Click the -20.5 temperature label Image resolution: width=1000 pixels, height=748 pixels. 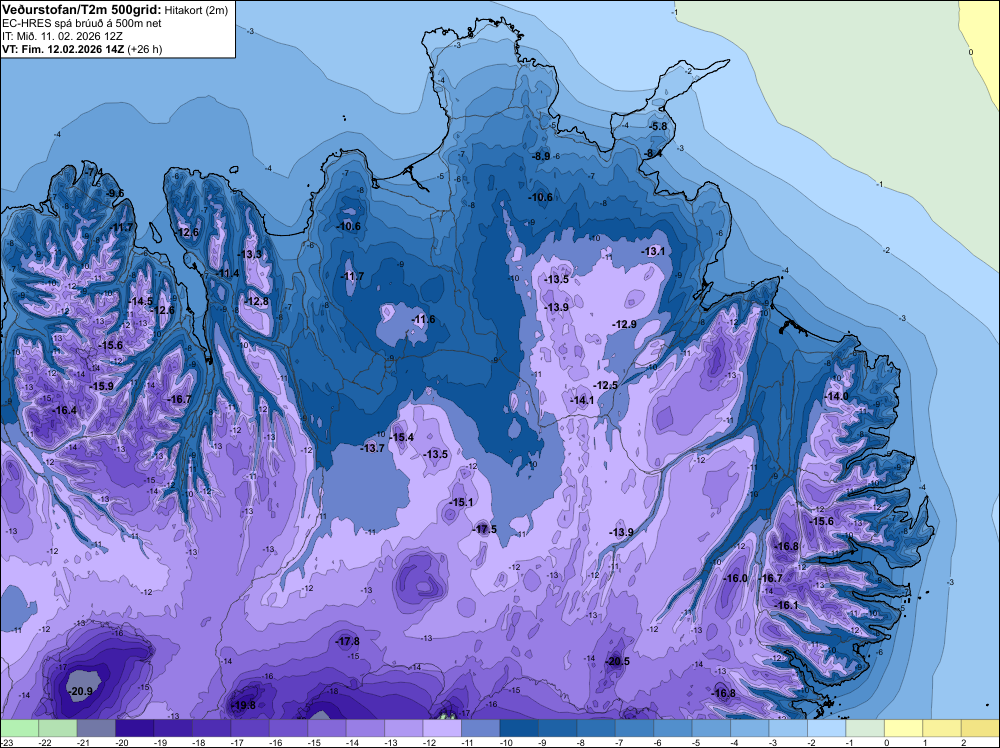click(617, 661)
